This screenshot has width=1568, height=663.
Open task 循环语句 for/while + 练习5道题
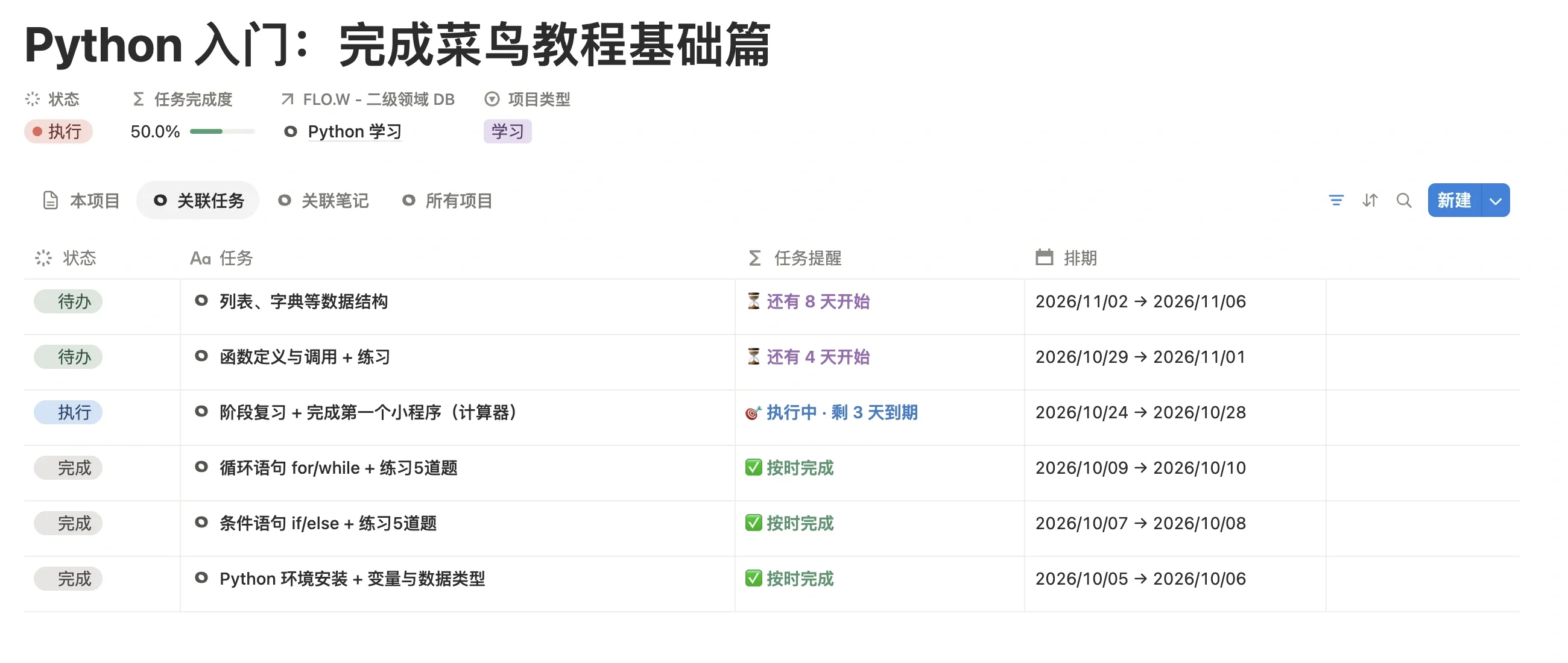(x=338, y=468)
